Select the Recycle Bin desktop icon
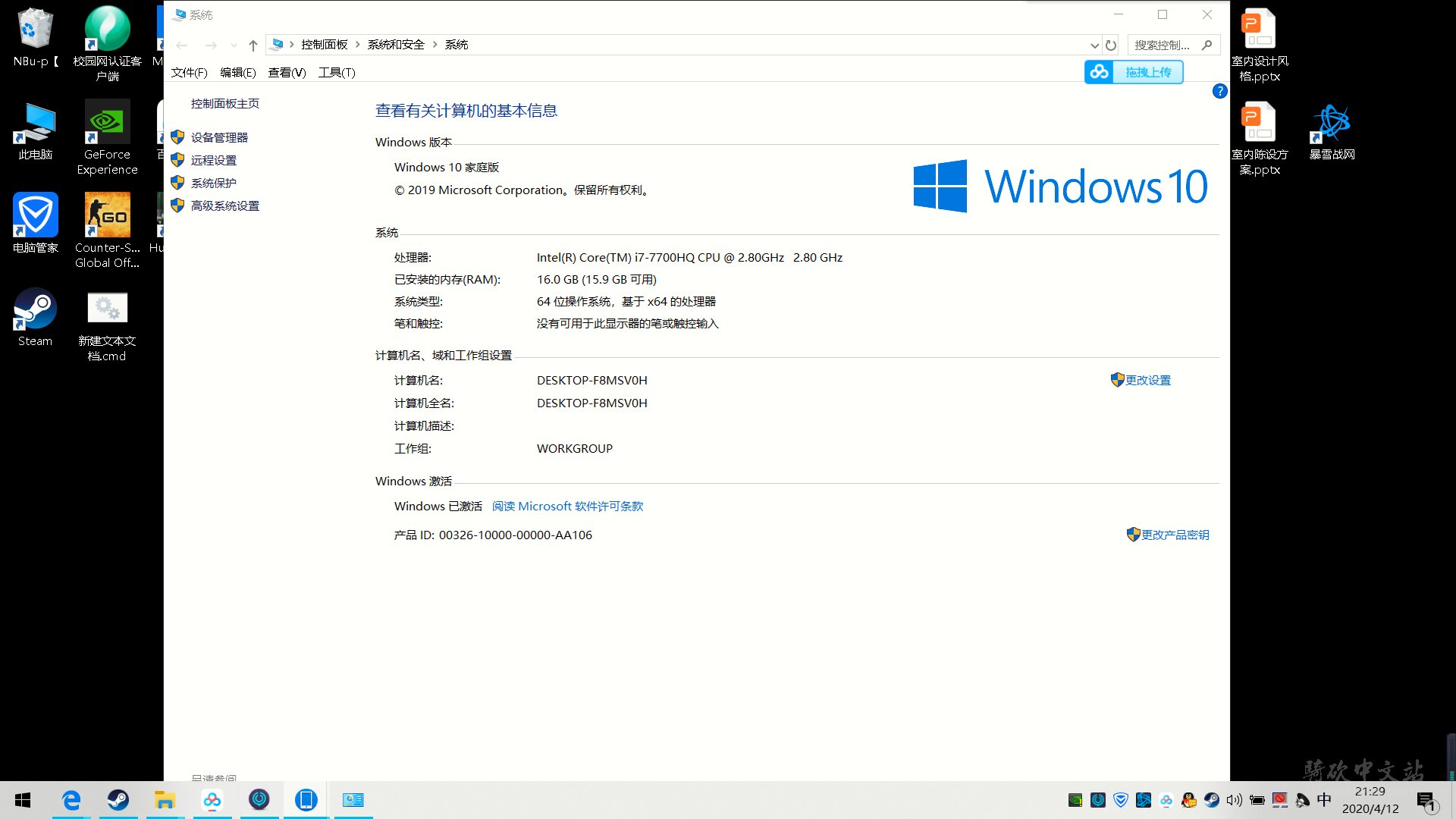This screenshot has width=1456, height=819. (35, 36)
